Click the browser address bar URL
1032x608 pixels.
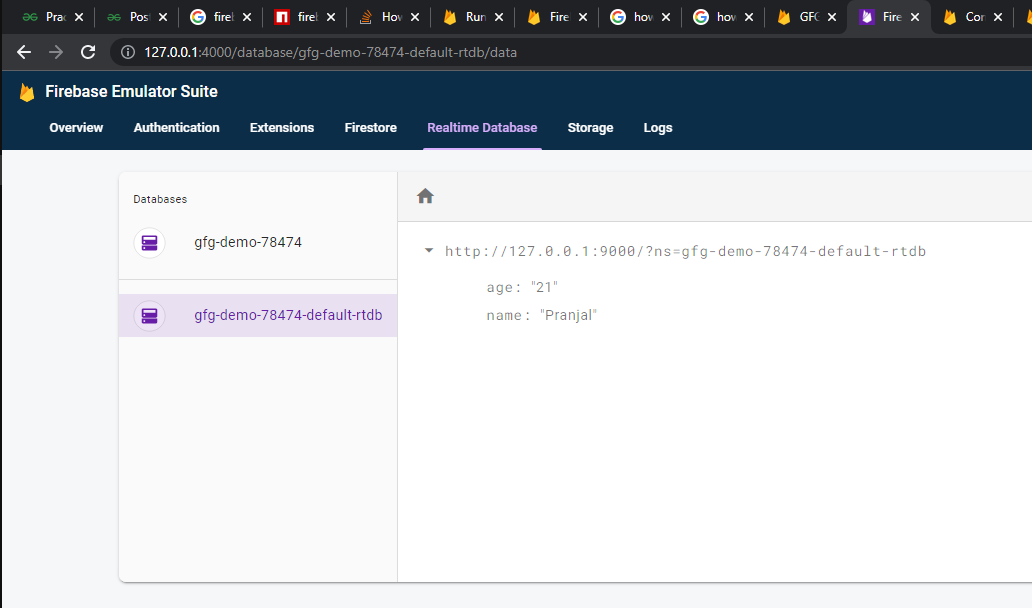point(330,52)
